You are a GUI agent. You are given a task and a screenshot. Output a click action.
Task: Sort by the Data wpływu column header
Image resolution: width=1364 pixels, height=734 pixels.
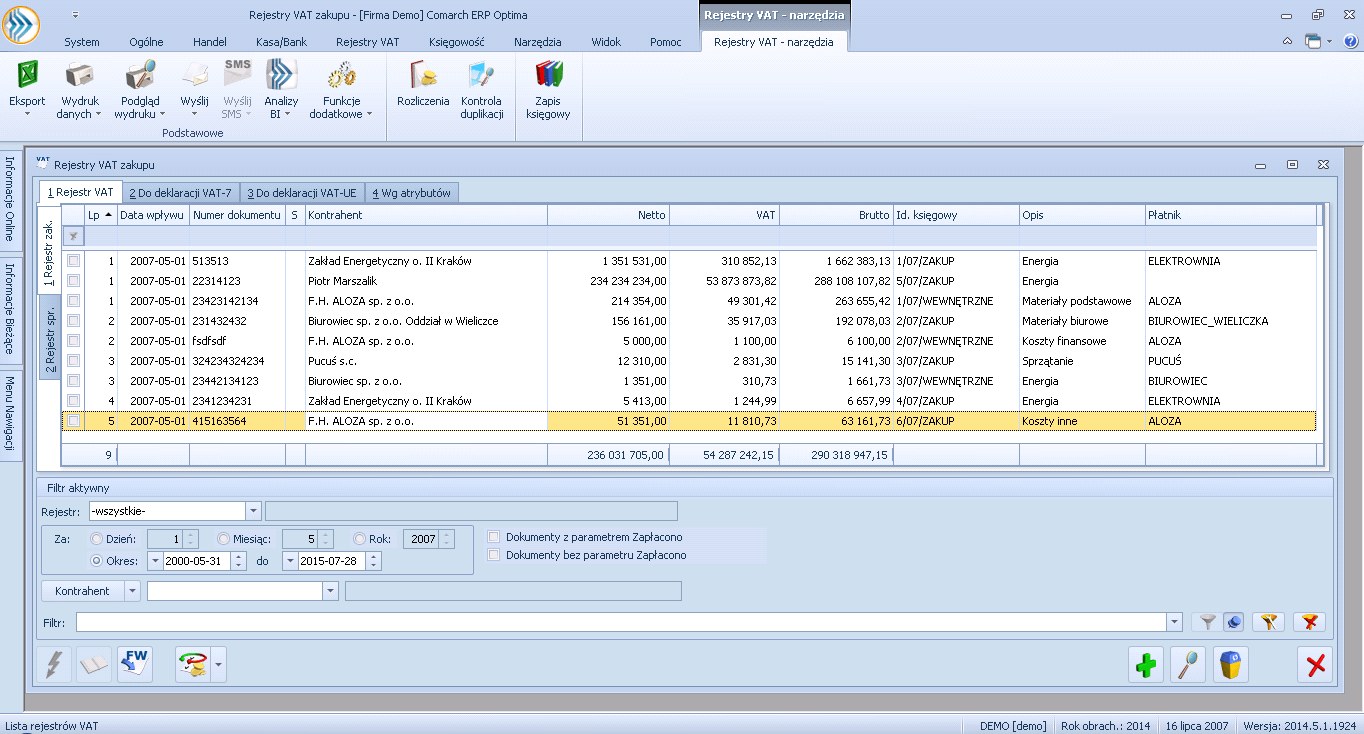153,214
